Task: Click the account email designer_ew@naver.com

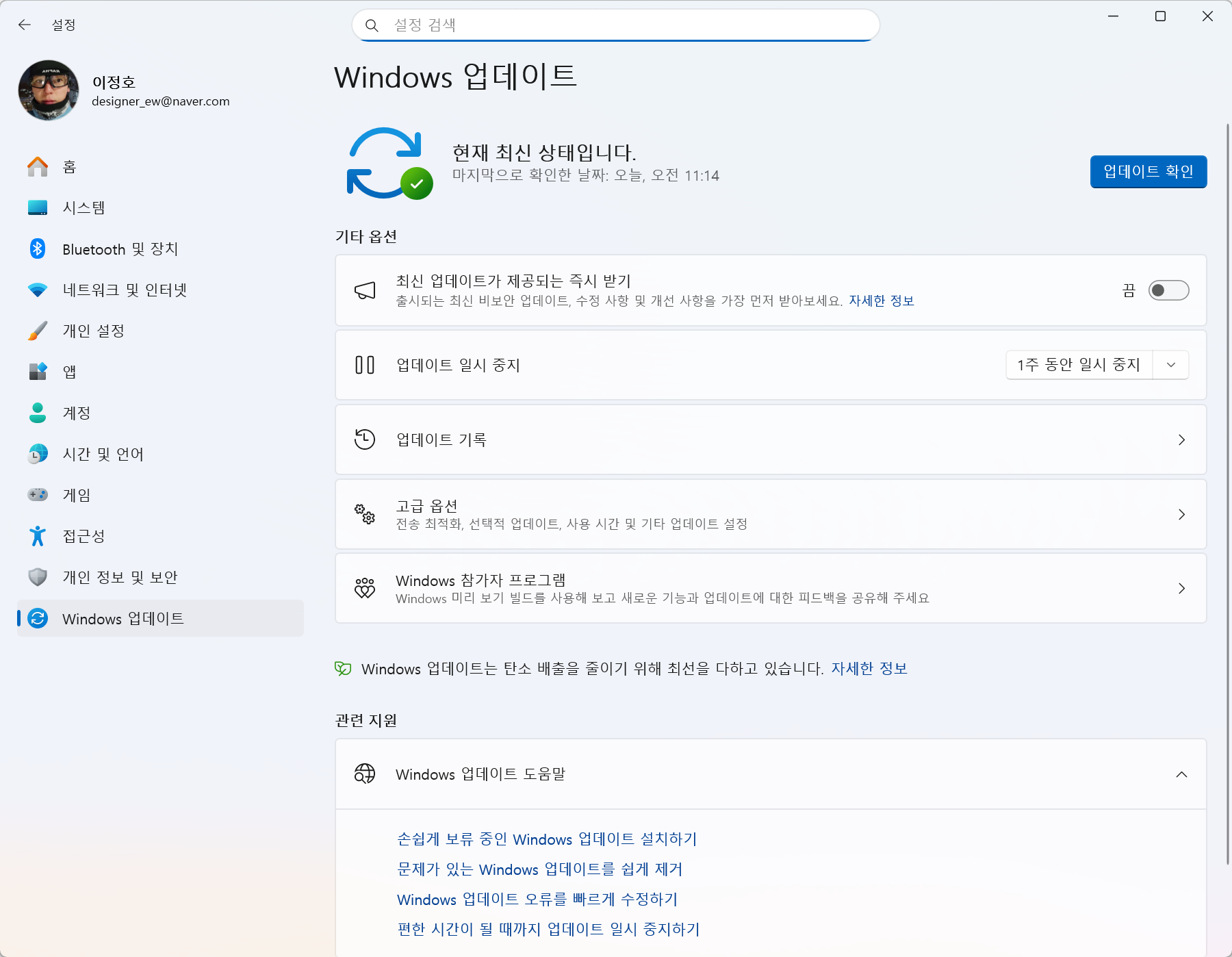Action: coord(161,101)
